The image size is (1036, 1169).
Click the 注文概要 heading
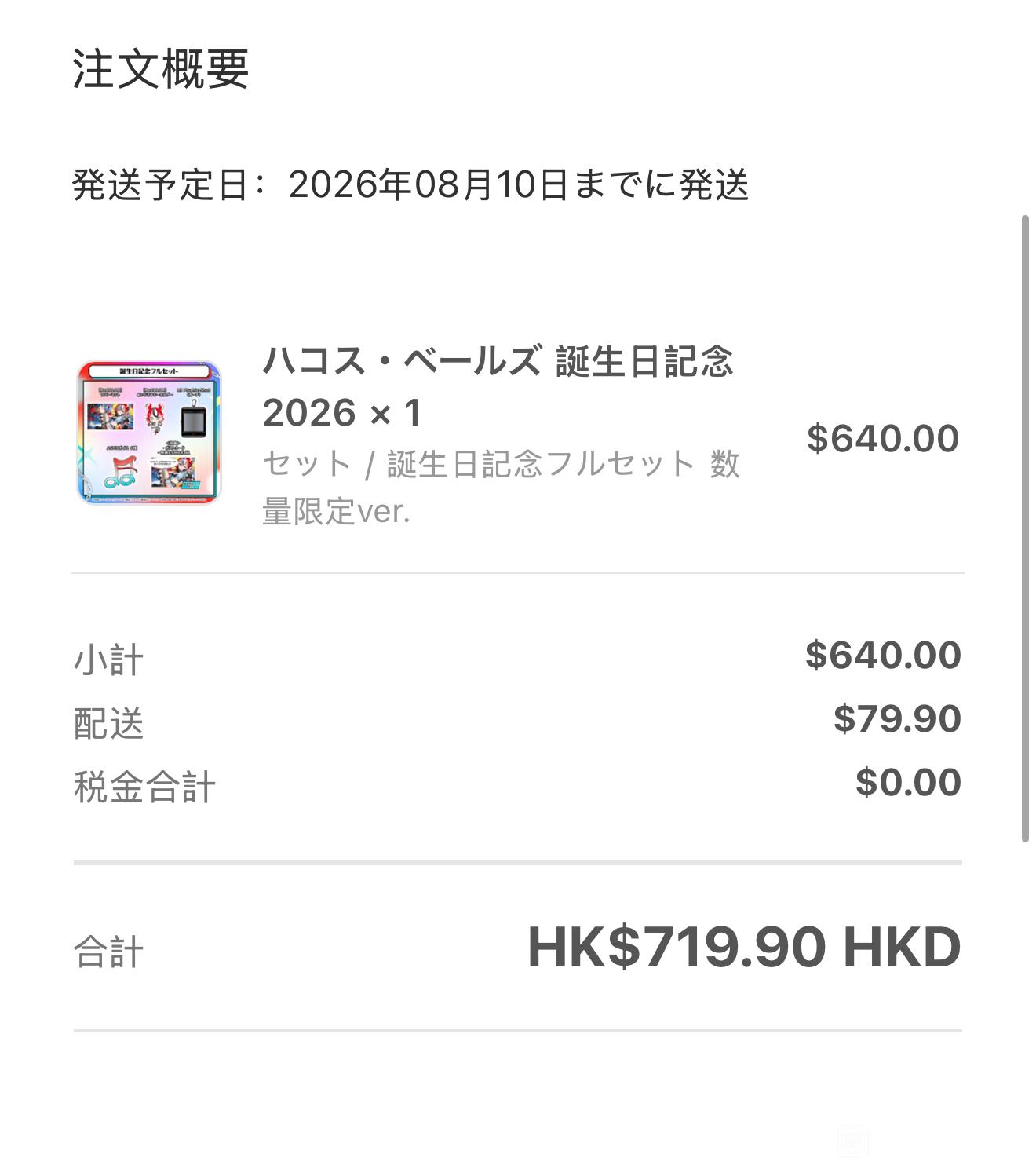pyautogui.click(x=161, y=69)
